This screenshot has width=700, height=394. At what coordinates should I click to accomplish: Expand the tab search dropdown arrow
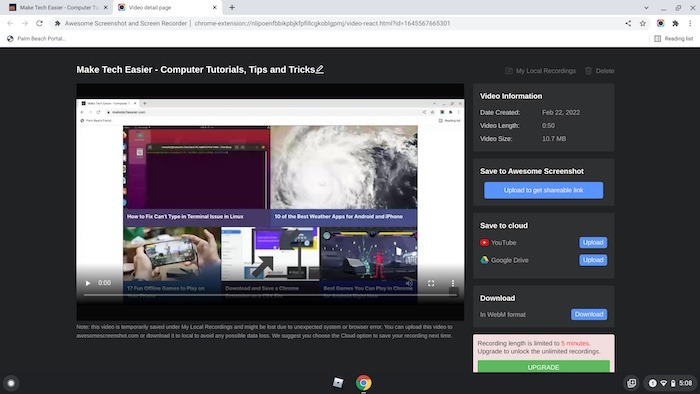pyautogui.click(x=646, y=8)
